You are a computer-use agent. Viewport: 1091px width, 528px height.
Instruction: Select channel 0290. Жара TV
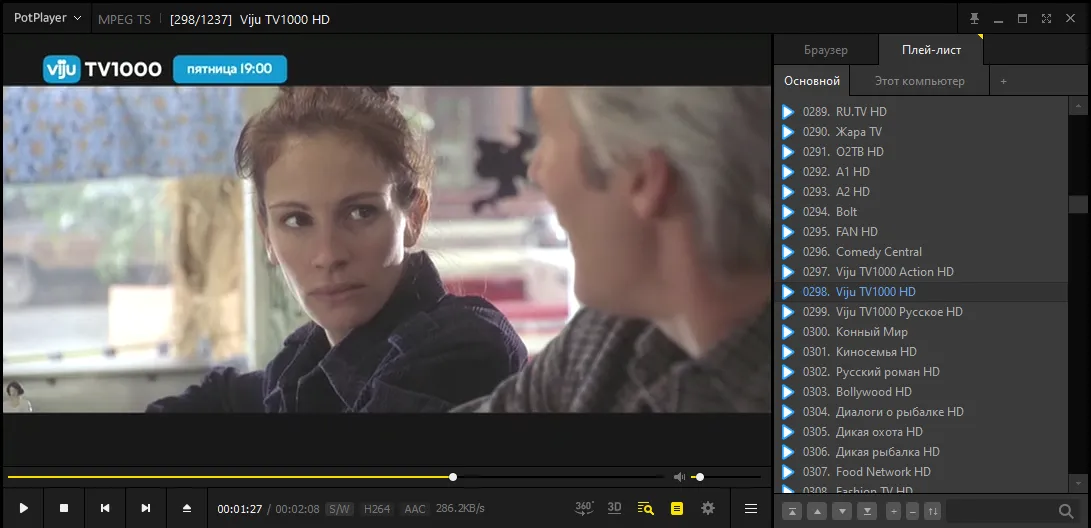921,131
